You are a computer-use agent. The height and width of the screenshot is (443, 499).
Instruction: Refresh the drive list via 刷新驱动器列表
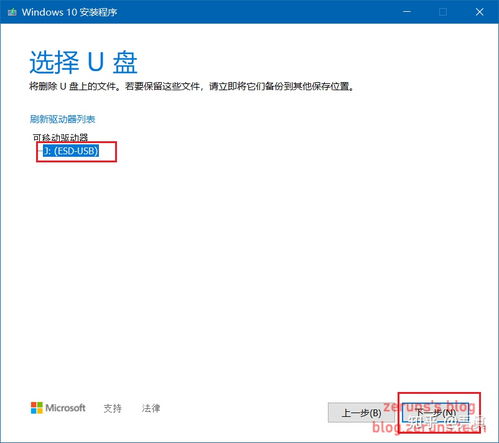click(x=63, y=119)
